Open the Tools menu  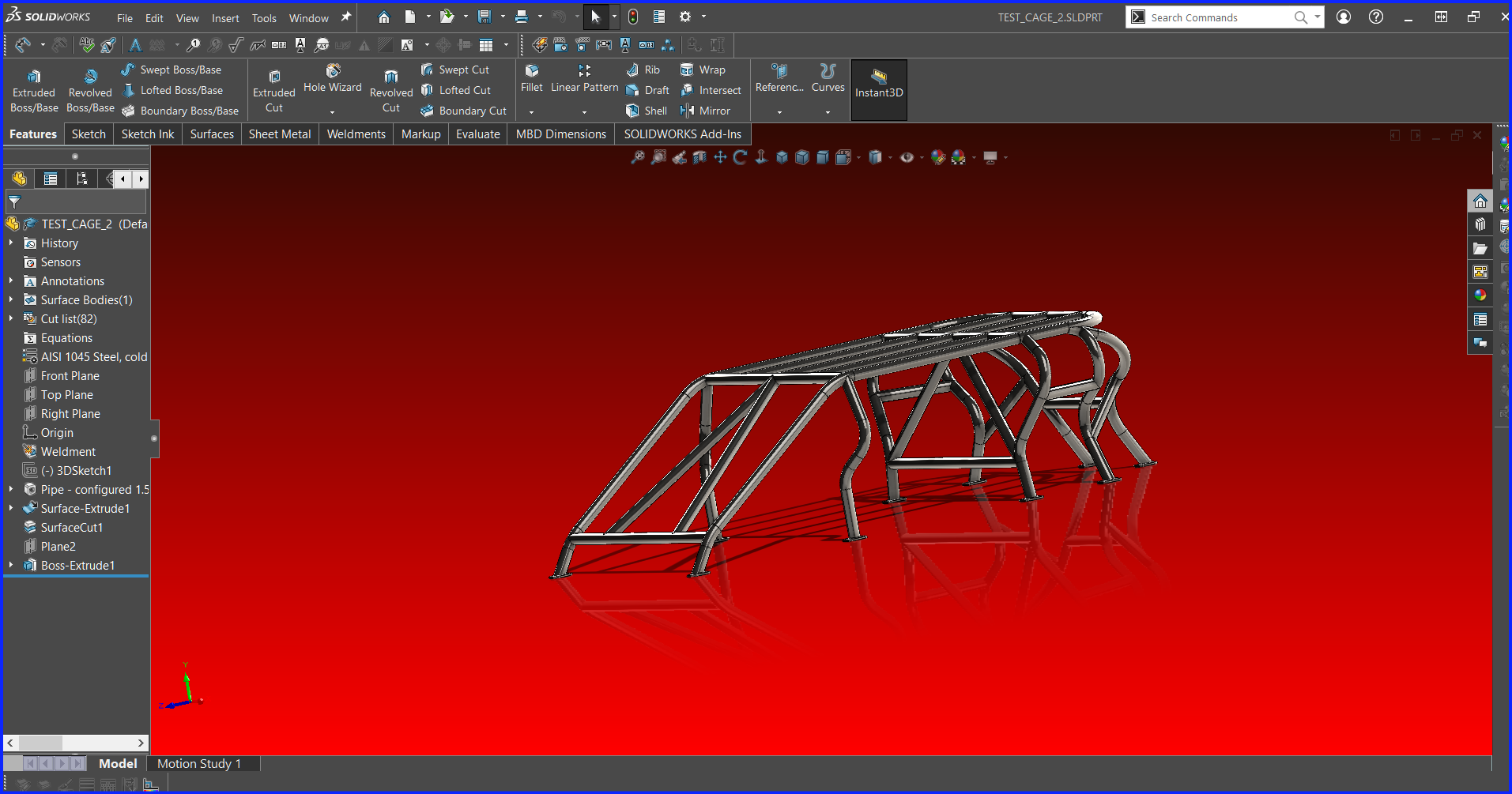pos(264,17)
